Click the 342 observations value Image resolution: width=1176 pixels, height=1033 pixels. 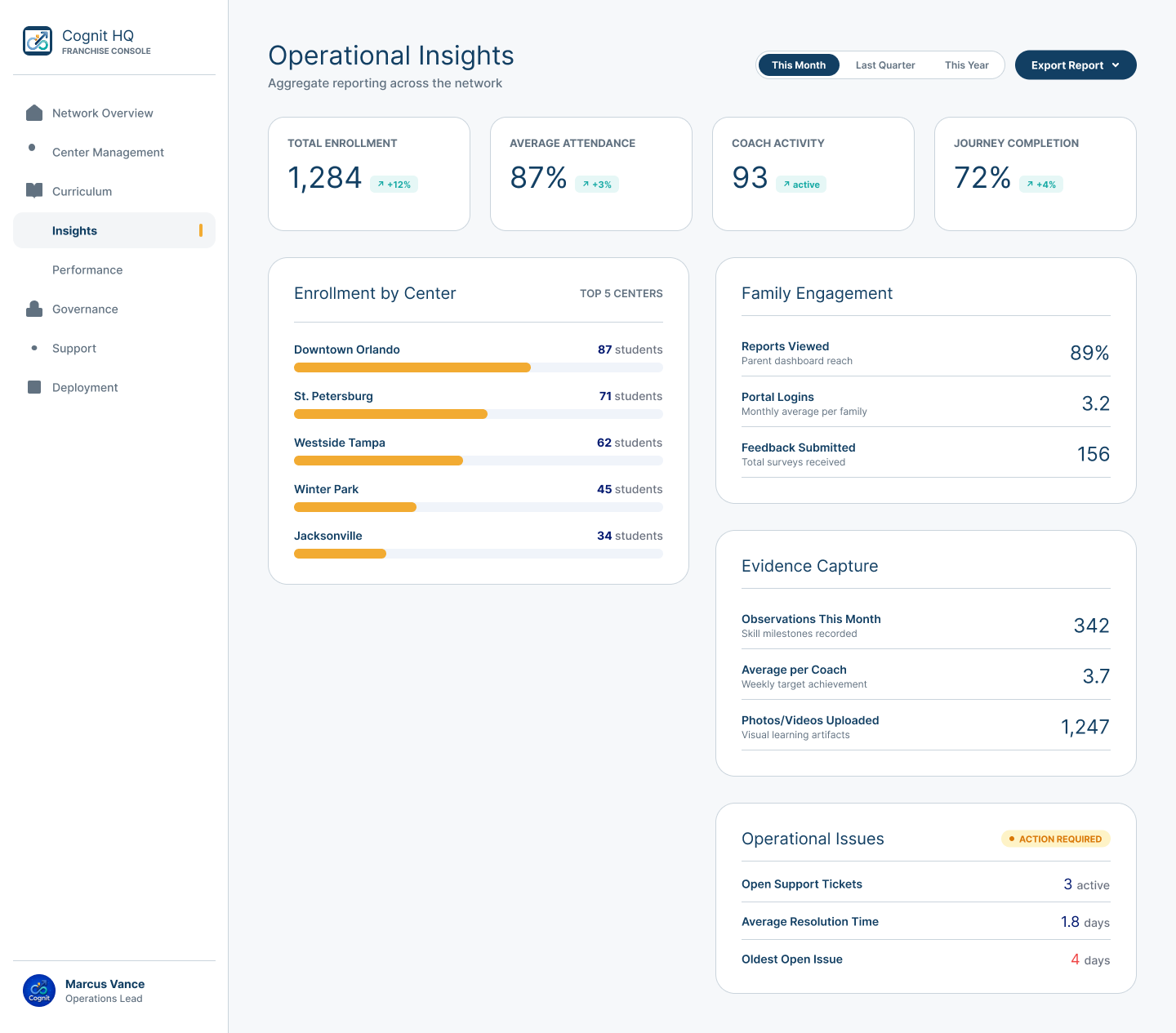click(x=1092, y=626)
